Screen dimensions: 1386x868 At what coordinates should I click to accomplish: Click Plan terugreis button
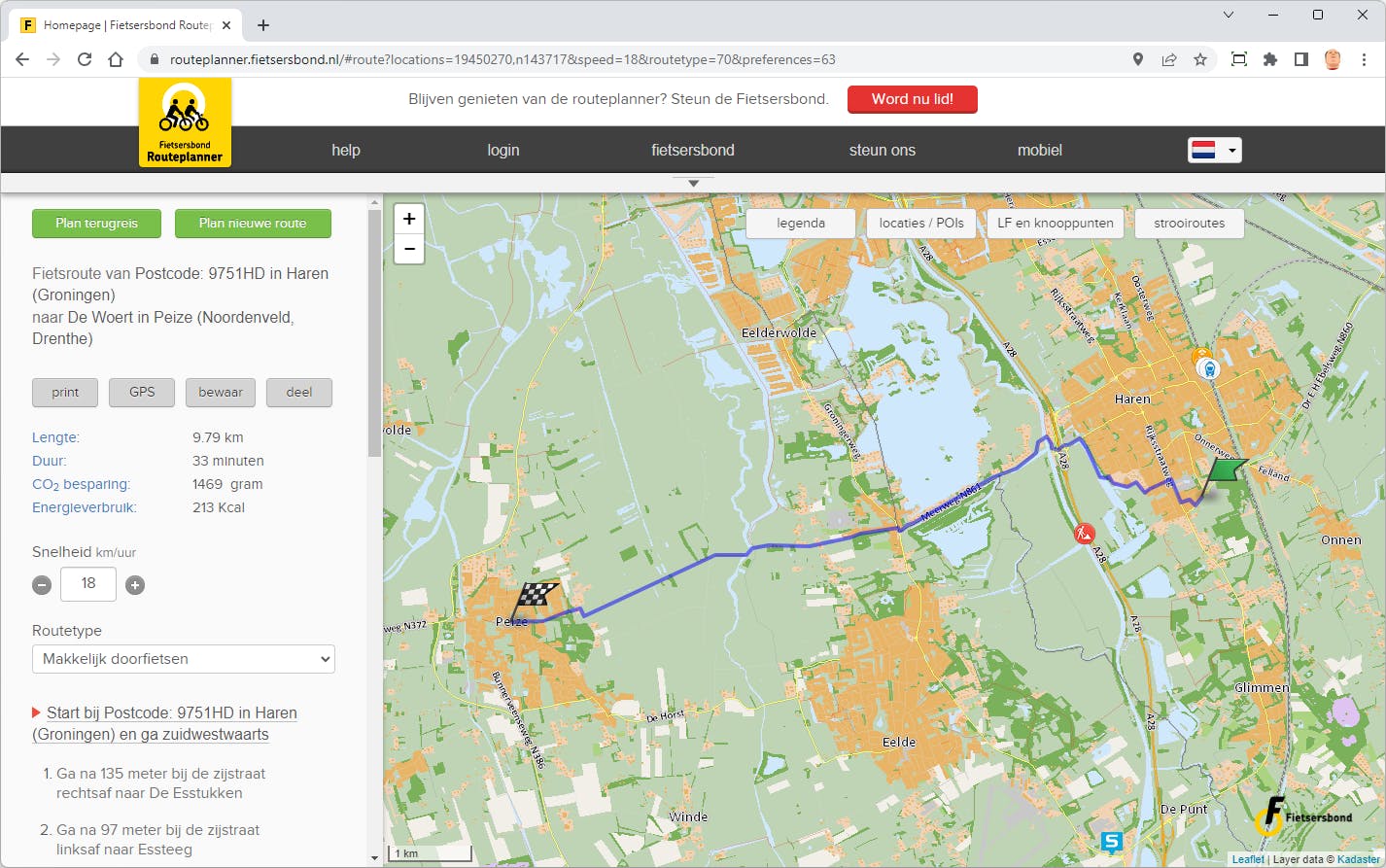coord(97,224)
